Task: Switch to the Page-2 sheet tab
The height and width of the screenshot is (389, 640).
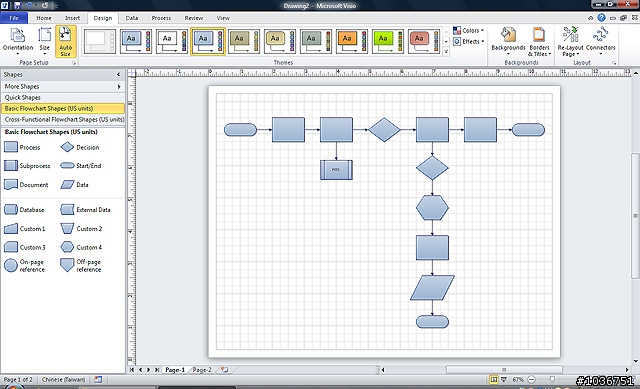Action: 202,370
